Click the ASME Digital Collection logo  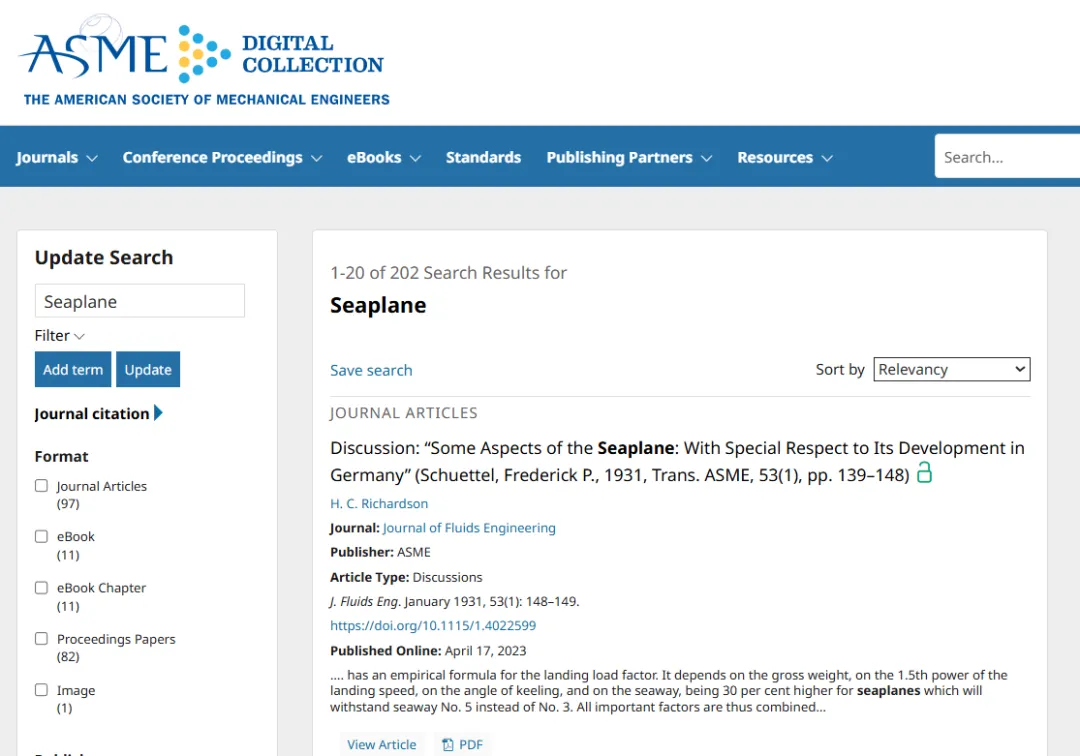(x=204, y=61)
